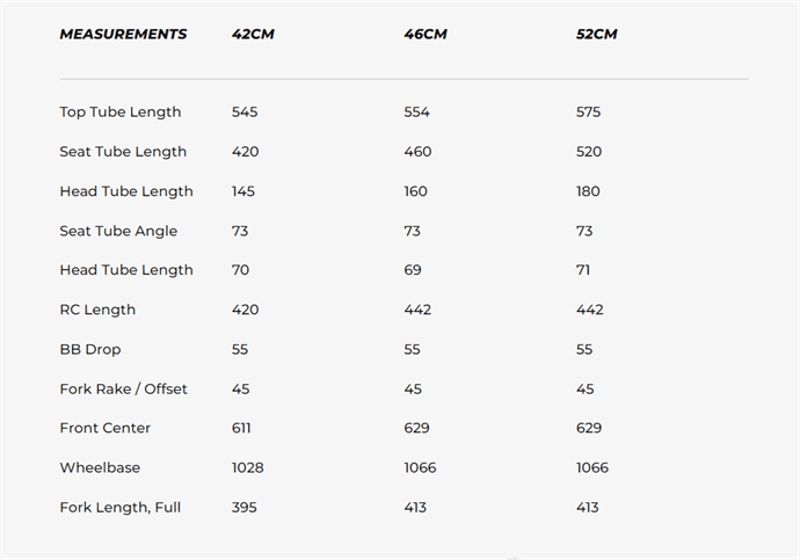Click the 575 top tube value
The image size is (800, 560).
pos(589,112)
